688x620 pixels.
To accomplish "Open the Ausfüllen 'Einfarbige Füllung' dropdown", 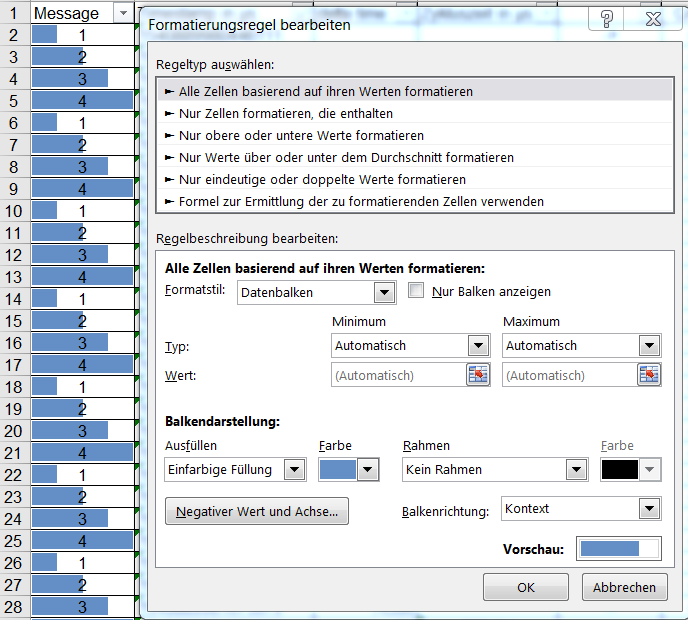I will 294,469.
